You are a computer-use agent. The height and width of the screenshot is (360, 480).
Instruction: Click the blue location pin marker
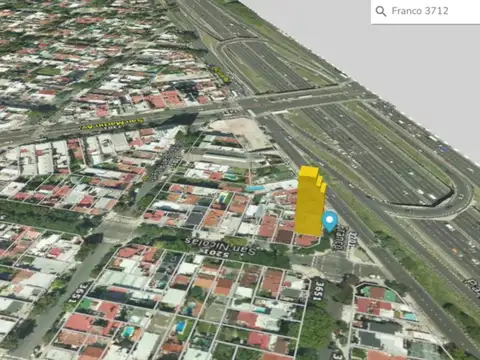tap(330, 222)
